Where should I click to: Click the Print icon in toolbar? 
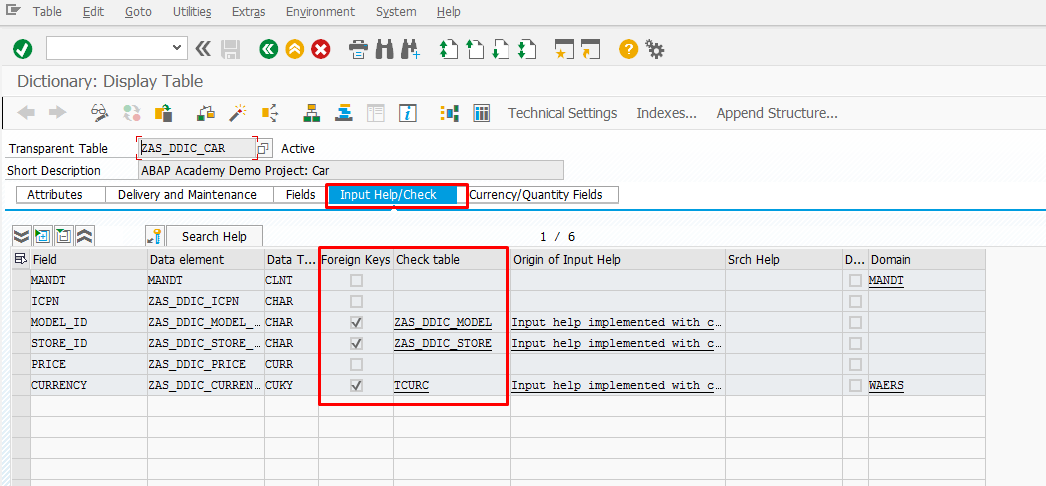(x=357, y=48)
